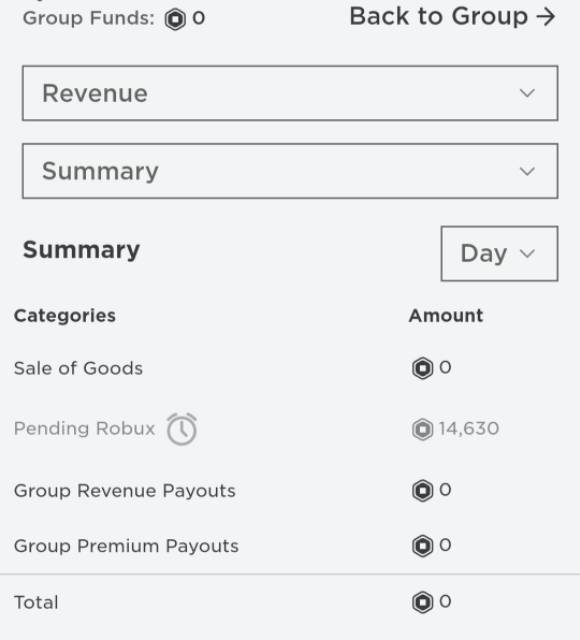Click the arrow icon in Back to Group

click(546, 17)
